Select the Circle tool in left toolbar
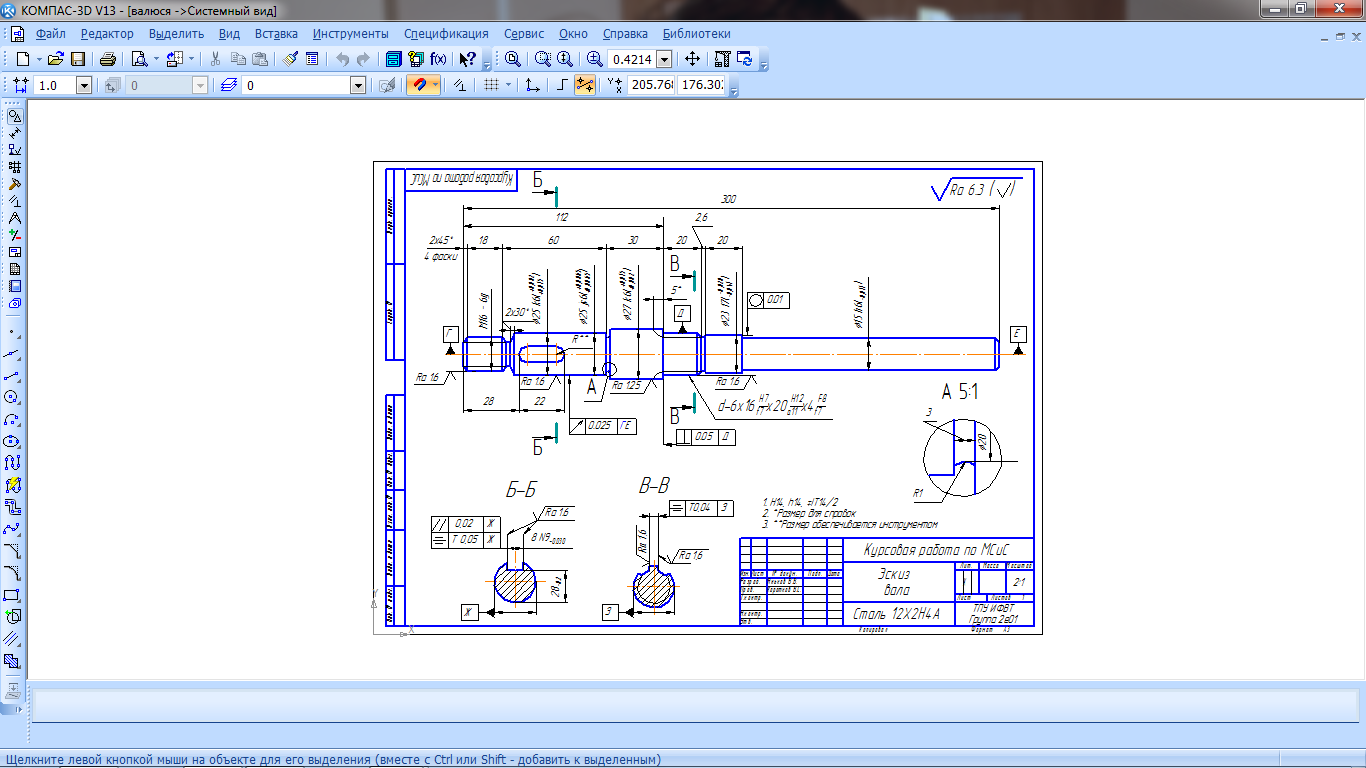Viewport: 1366px width, 768px height. pos(13,397)
